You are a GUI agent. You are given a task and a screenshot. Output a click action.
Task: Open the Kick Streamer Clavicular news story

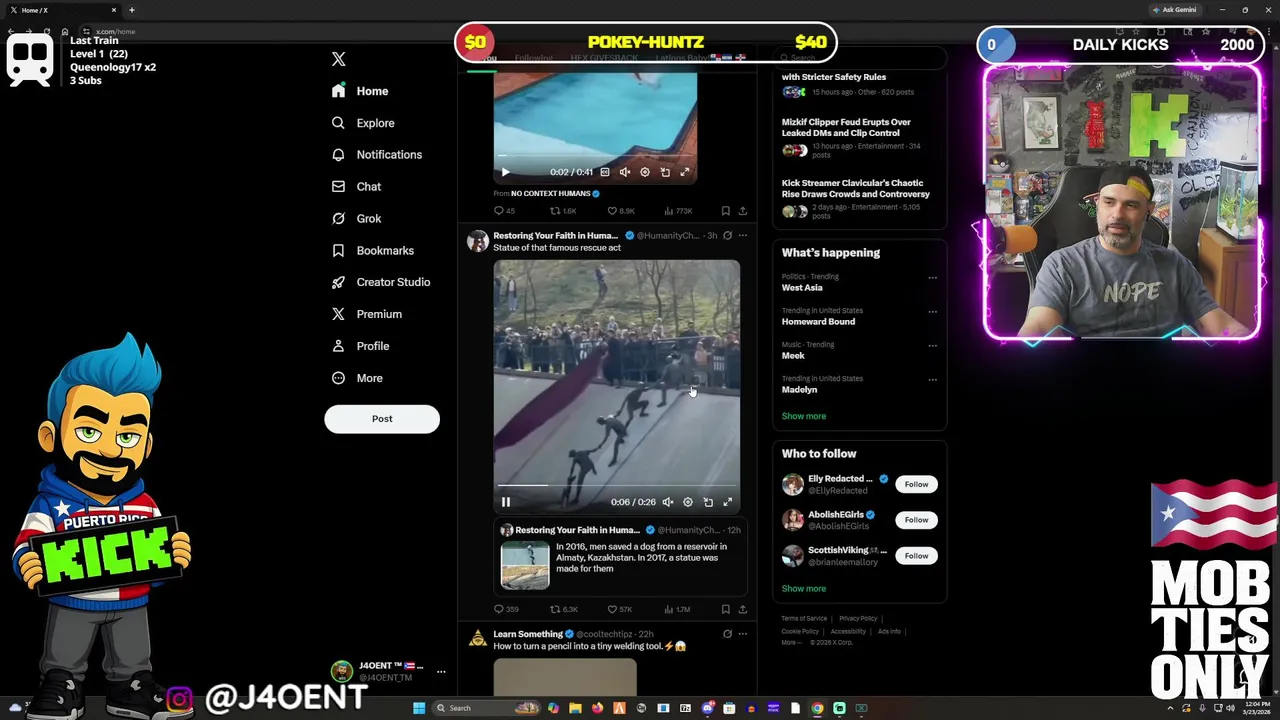[858, 200]
